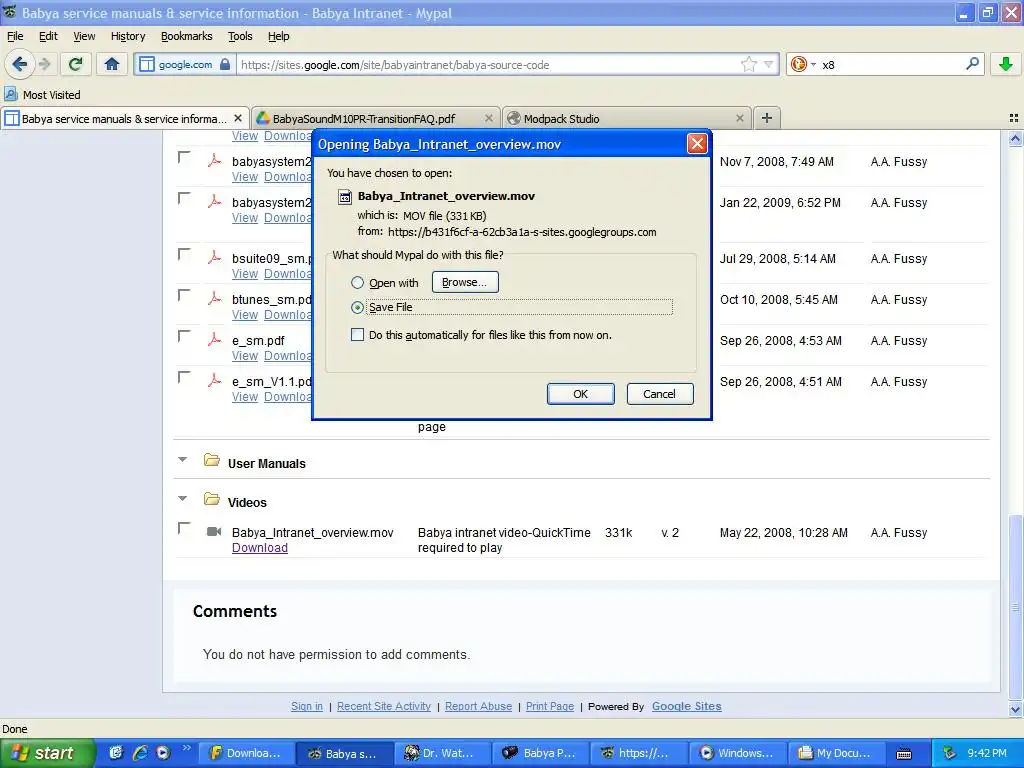Open the Bookmarks menu
1024x768 pixels.
pos(187,36)
